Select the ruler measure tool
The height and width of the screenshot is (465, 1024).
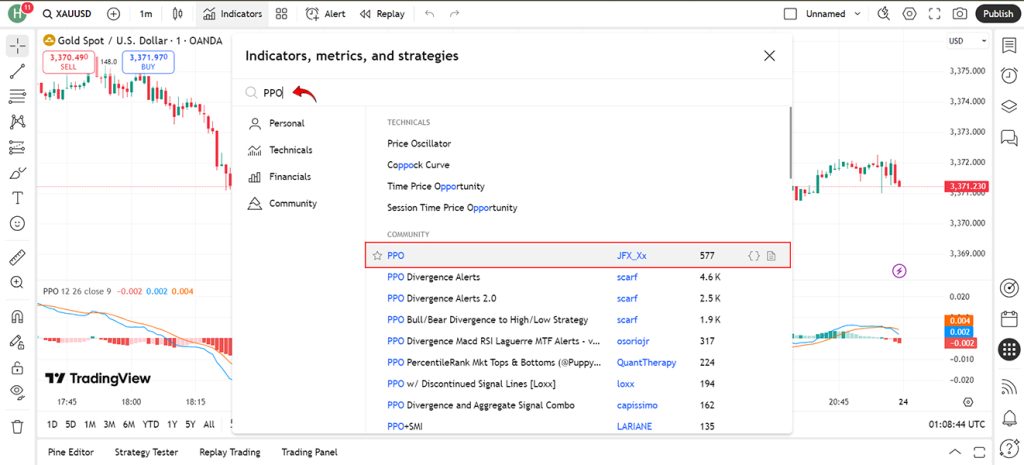click(x=18, y=257)
